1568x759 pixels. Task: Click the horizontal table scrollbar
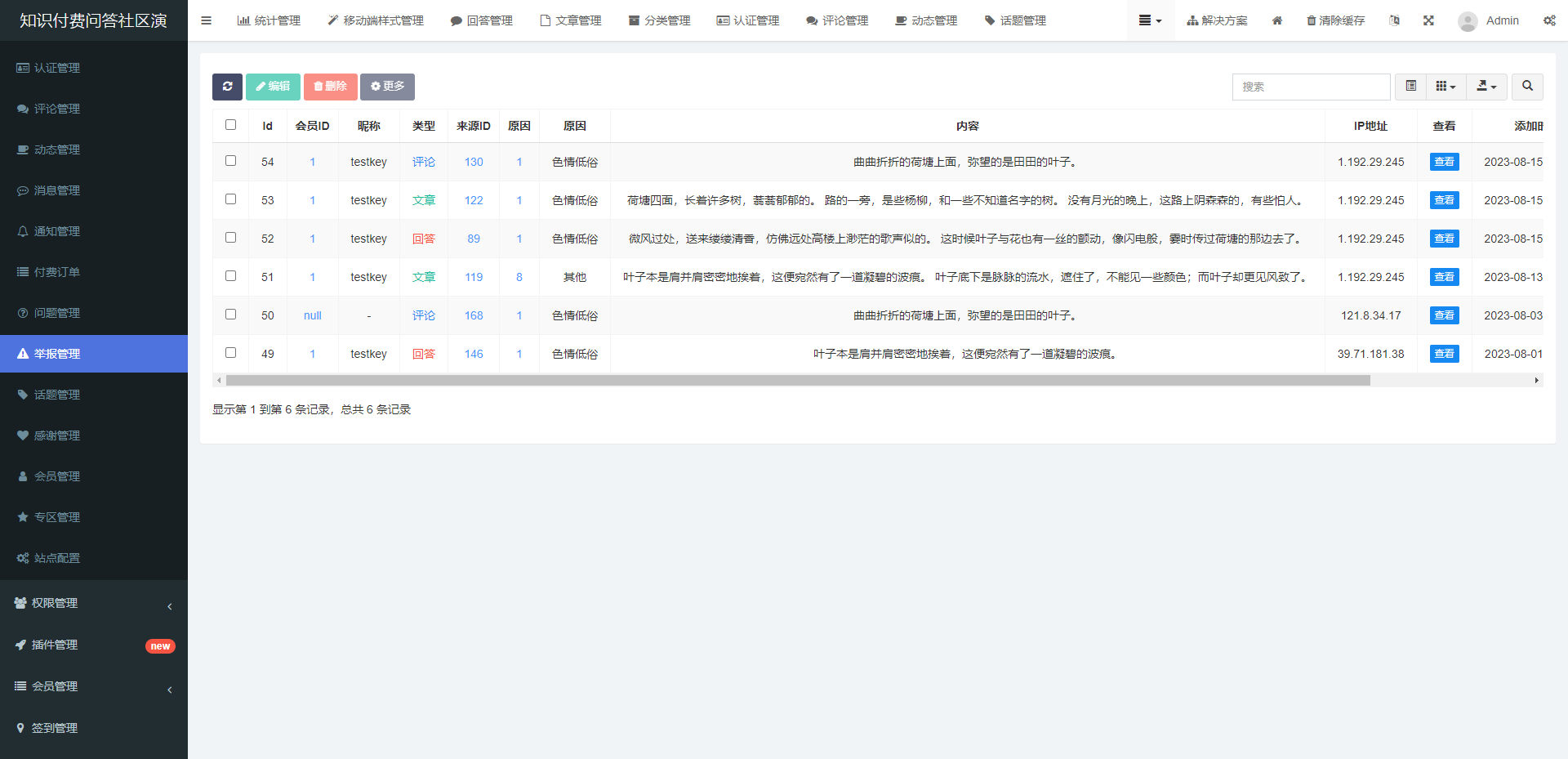797,380
